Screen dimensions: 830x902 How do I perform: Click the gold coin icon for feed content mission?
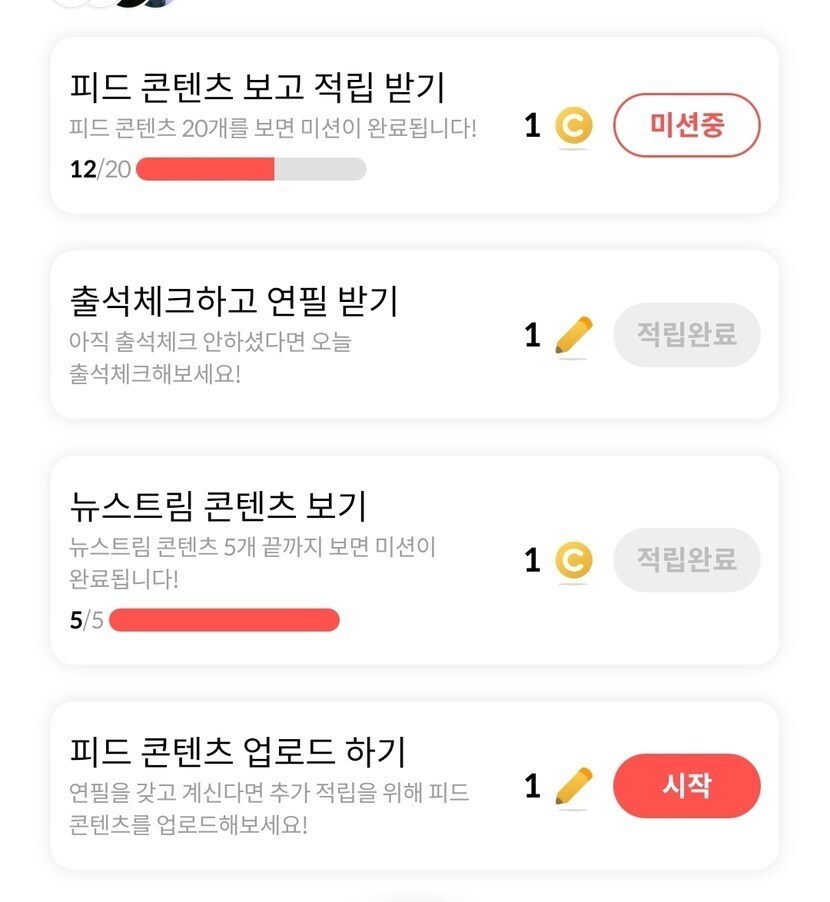pyautogui.click(x=573, y=126)
